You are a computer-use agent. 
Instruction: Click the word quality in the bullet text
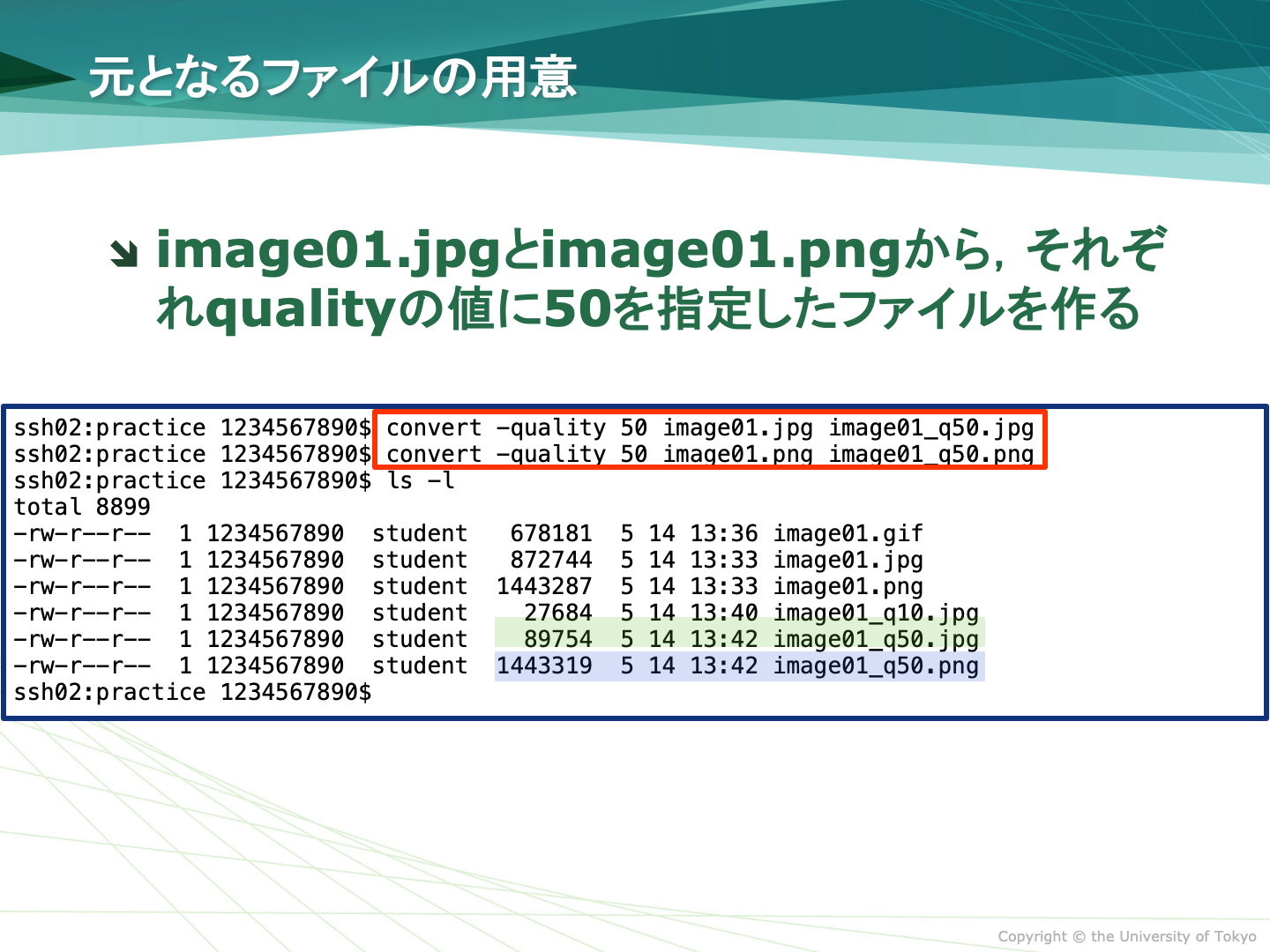tap(300, 310)
